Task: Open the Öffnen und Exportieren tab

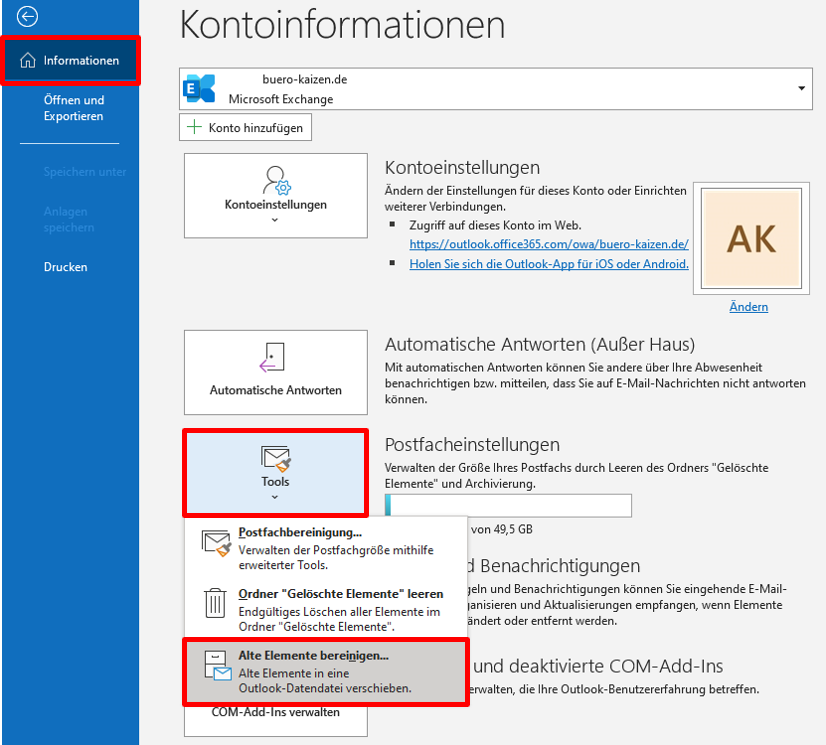Action: click(x=74, y=108)
